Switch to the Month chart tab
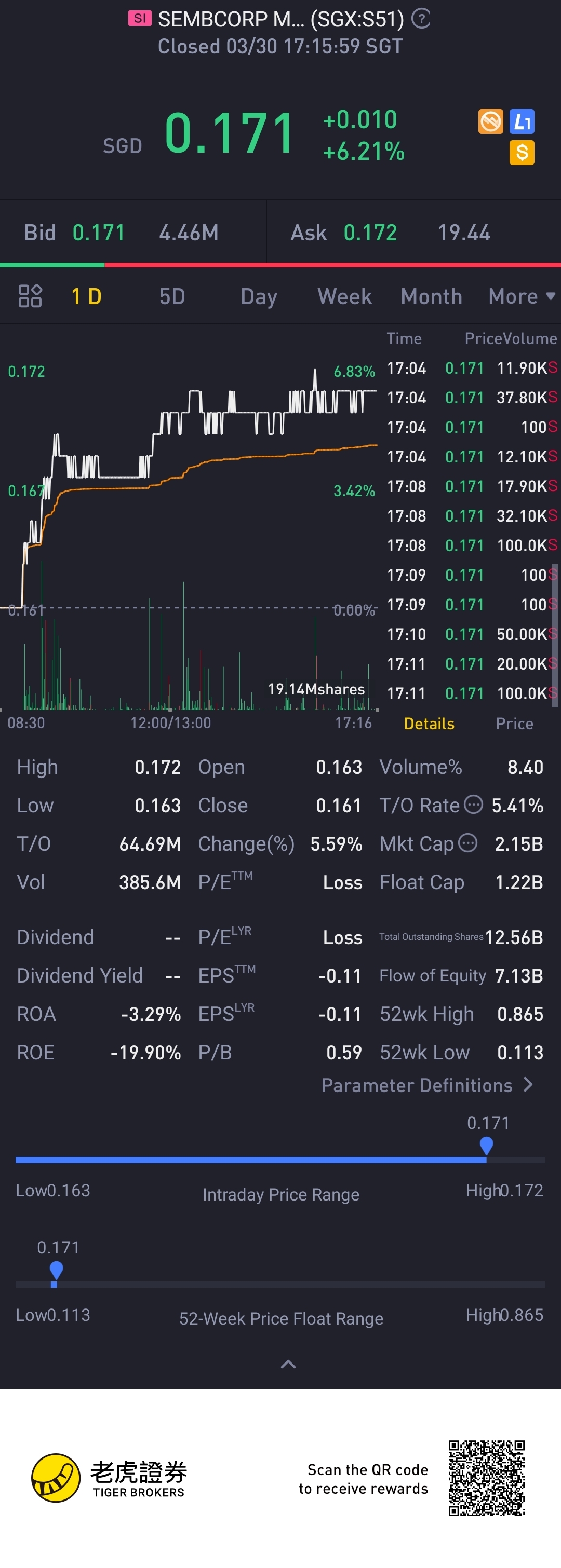The image size is (561, 1568). coord(431,296)
